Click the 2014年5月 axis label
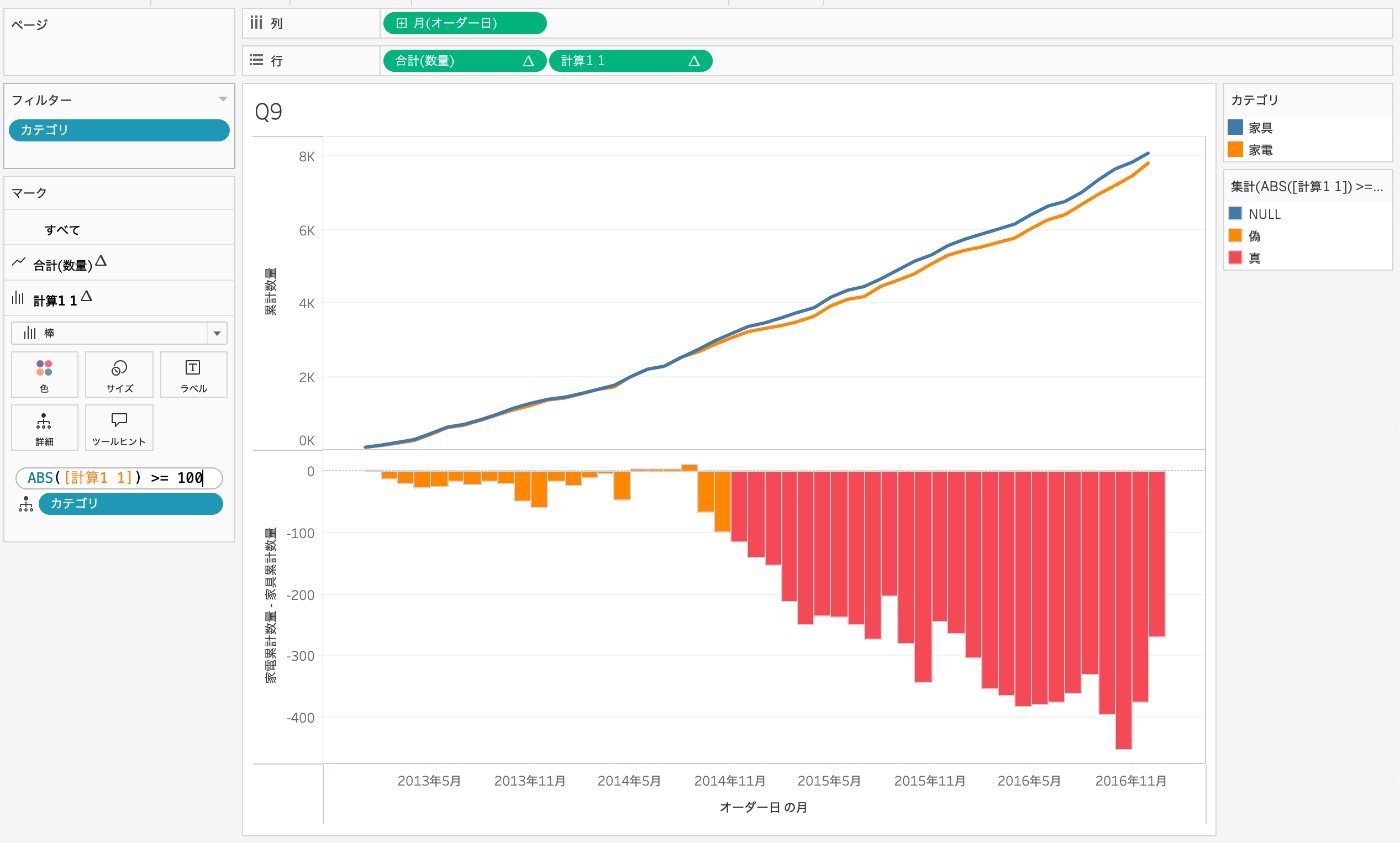This screenshot has width=1400, height=843. 629,781
